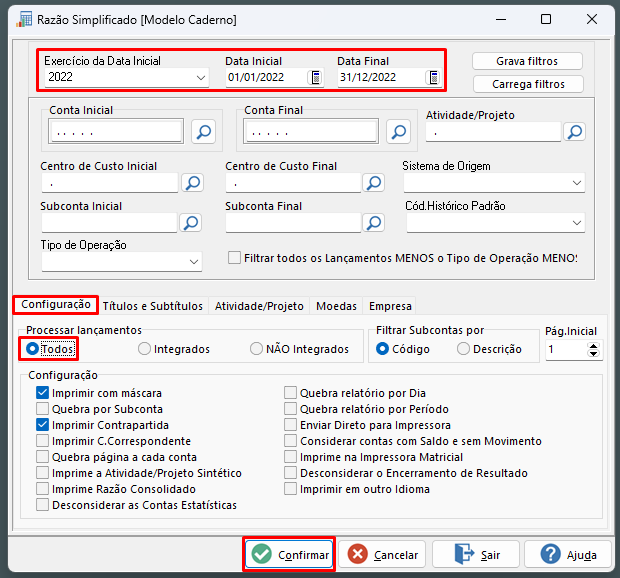Open Sistema de Origem dropdown
The height and width of the screenshot is (578, 620).
pyautogui.click(x=577, y=183)
